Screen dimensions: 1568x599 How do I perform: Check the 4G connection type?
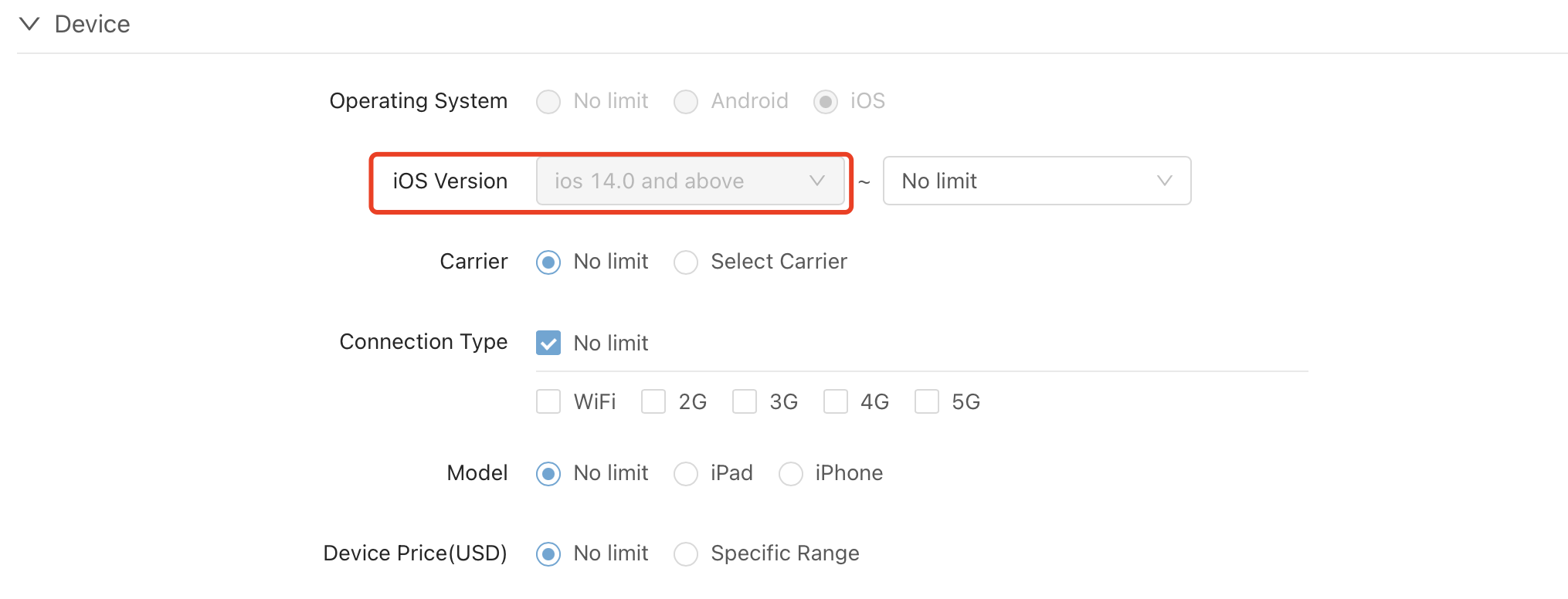pyautogui.click(x=836, y=401)
